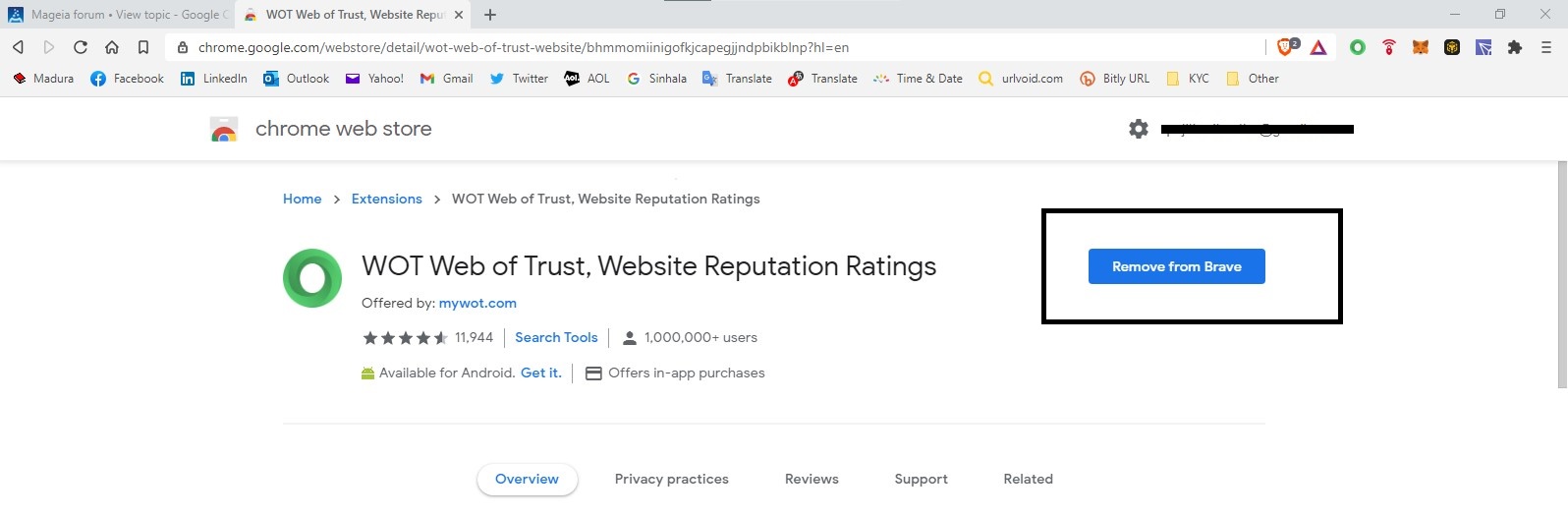Open the Madura bookmark
Screen dimensions: 1568x517
[x=43, y=79]
